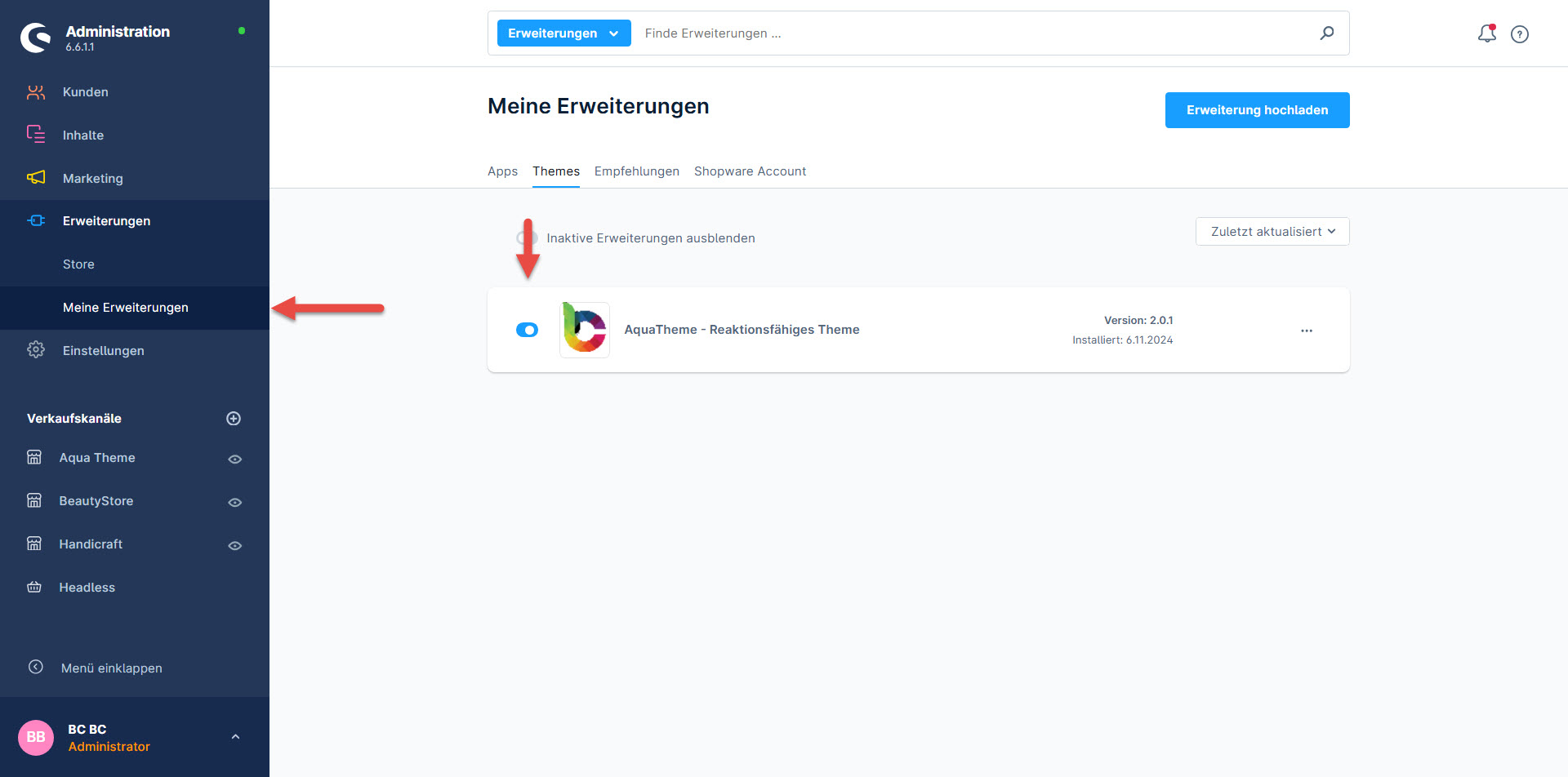Expand the Erweiterungen search scope dropdown
The image size is (1568, 777).
(563, 33)
